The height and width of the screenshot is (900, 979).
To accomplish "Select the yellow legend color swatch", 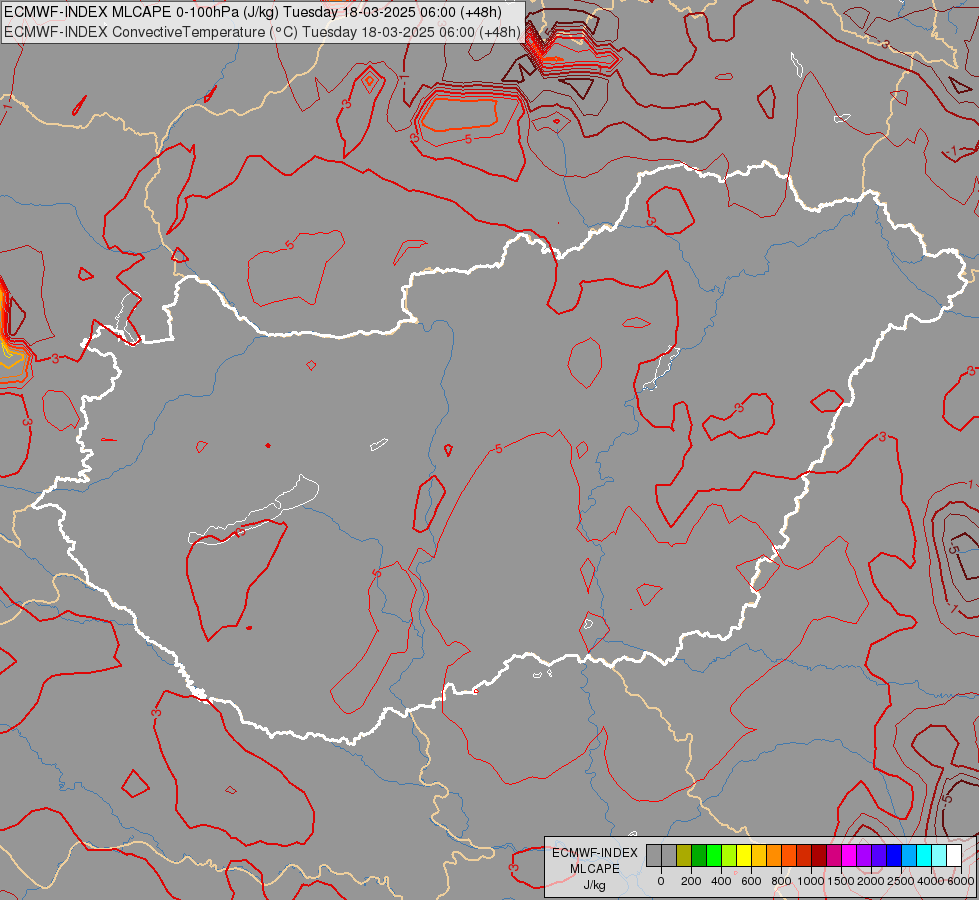I will click(744, 856).
